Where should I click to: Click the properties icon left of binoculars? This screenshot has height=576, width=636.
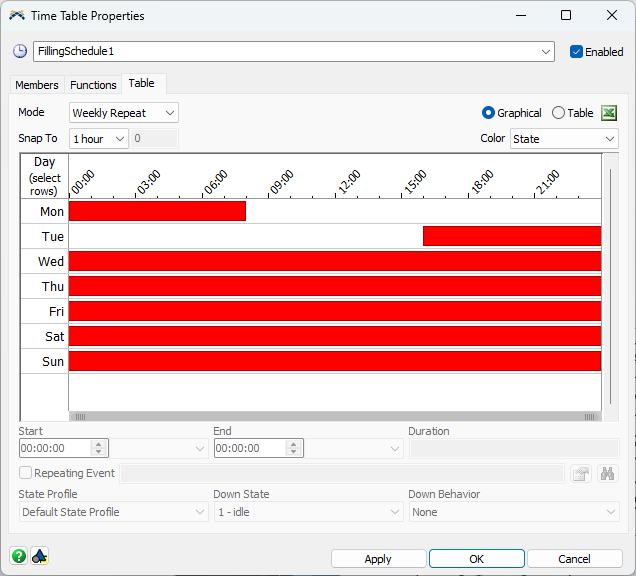581,473
